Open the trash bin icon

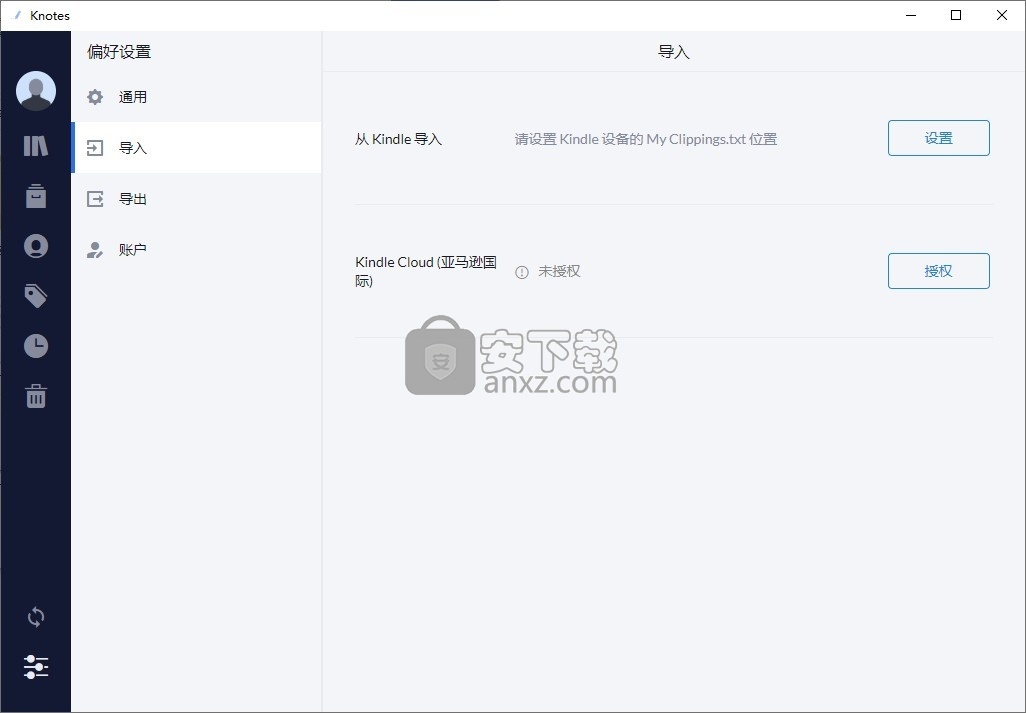[36, 396]
